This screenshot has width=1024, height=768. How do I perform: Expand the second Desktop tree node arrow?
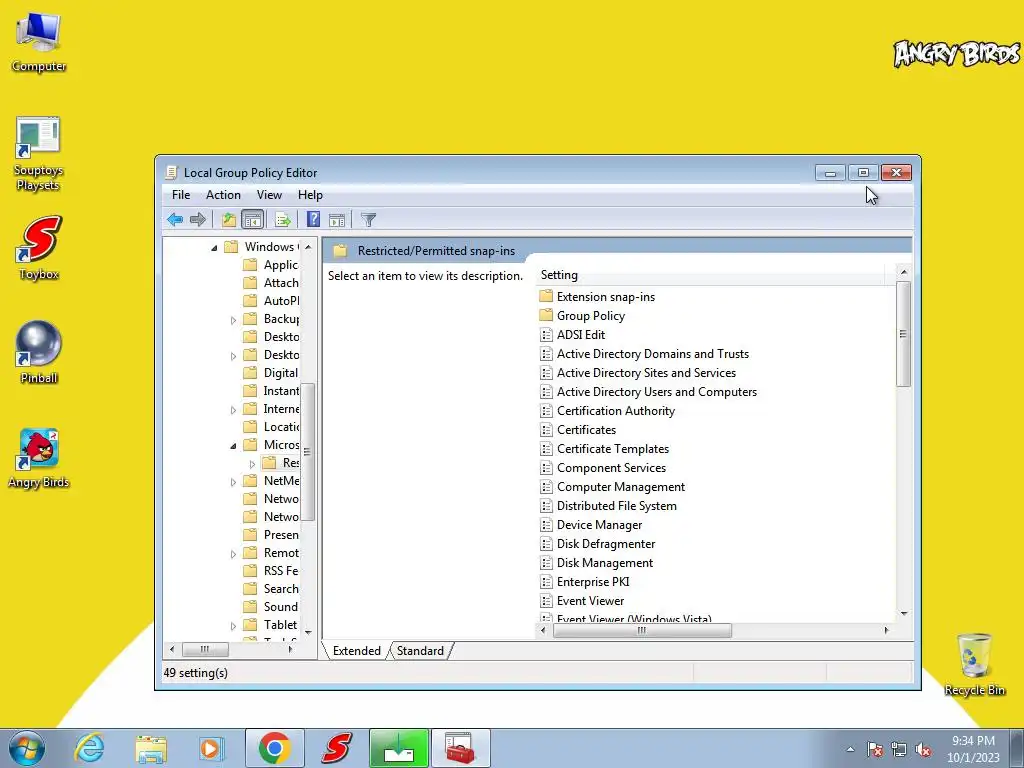(233, 356)
